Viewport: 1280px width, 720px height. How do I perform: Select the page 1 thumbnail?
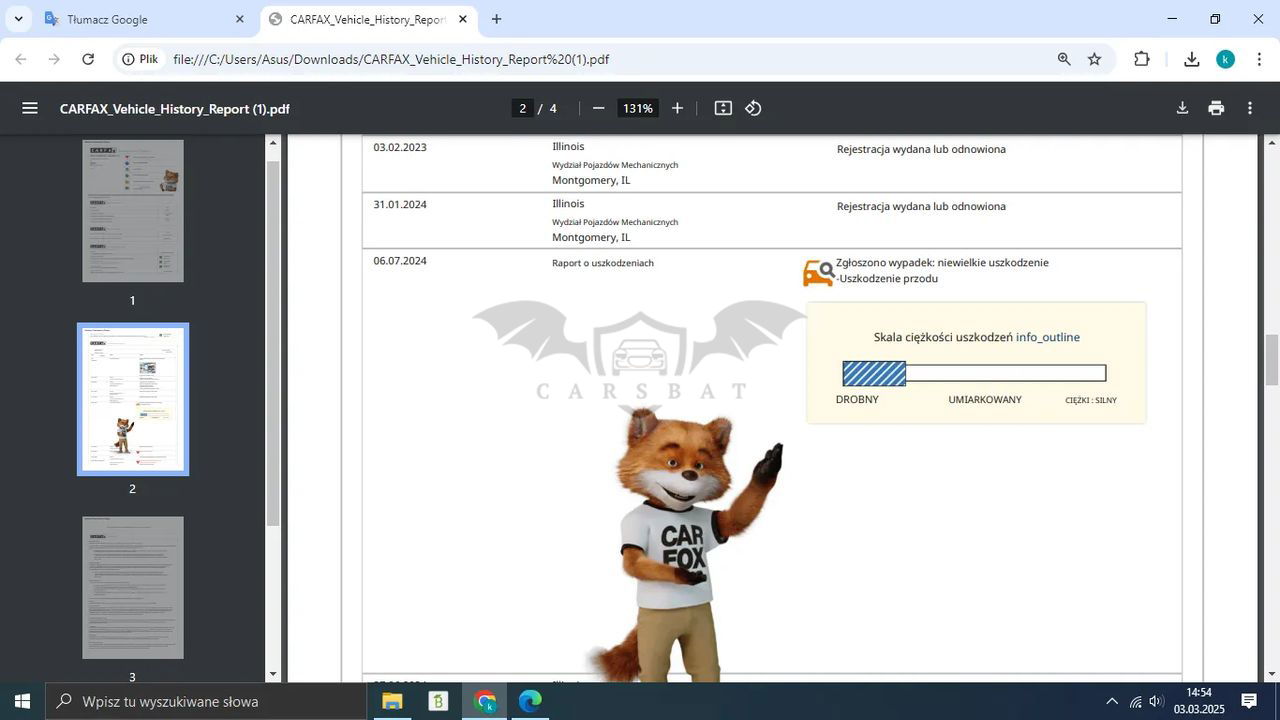point(132,211)
